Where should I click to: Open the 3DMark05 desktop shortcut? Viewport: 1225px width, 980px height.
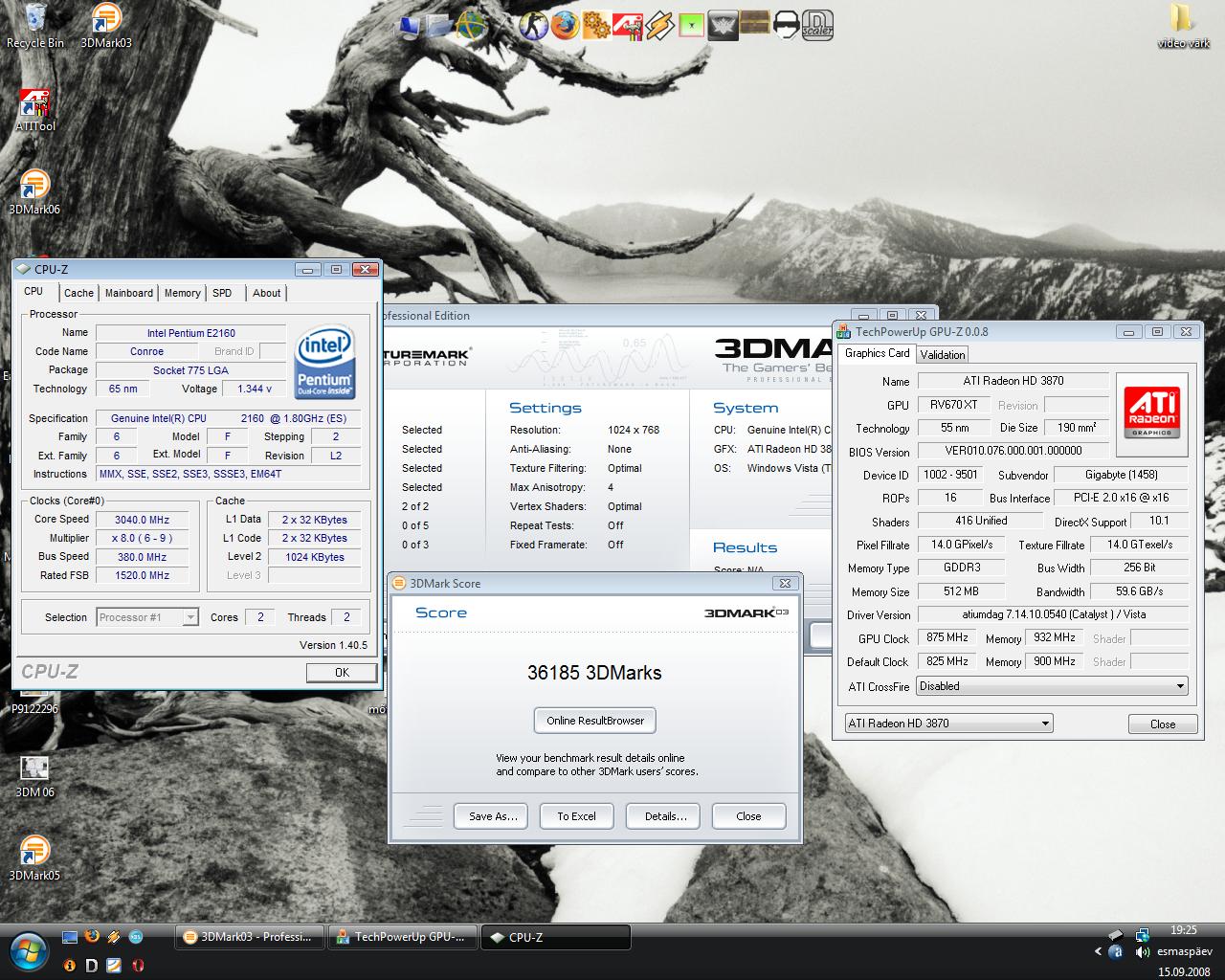34,858
